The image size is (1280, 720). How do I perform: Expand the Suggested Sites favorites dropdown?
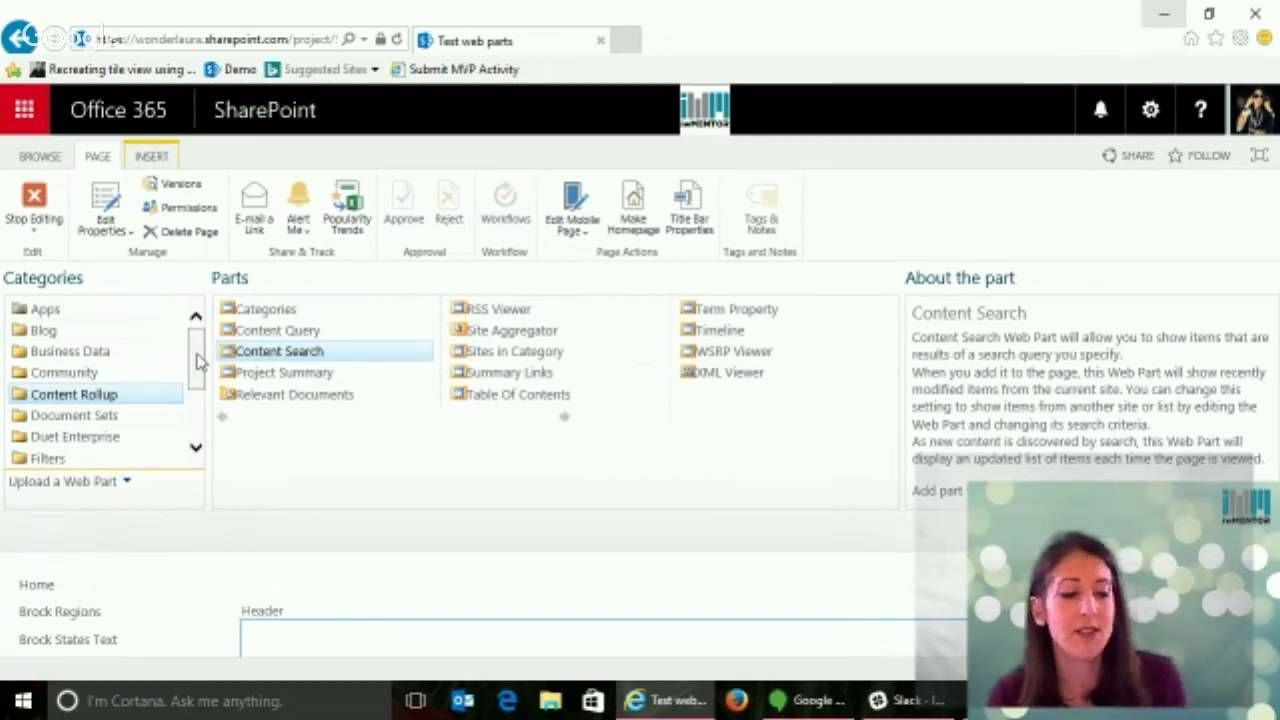[375, 70]
